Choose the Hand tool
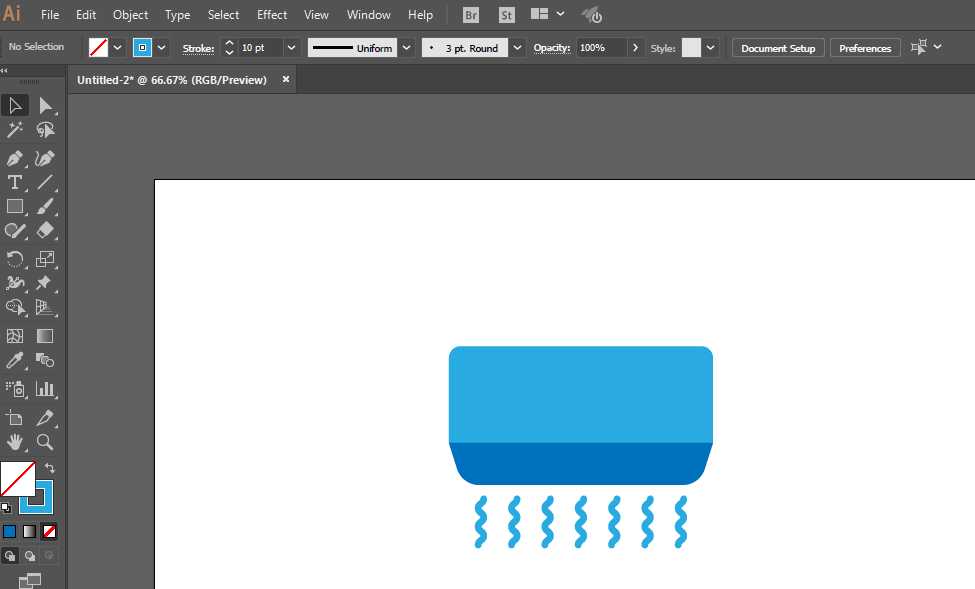 pos(15,442)
